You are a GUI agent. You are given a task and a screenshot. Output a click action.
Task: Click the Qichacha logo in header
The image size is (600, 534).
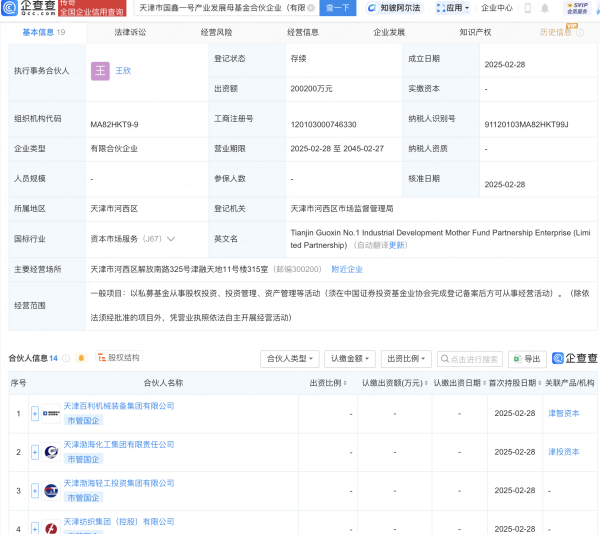click(29, 8)
